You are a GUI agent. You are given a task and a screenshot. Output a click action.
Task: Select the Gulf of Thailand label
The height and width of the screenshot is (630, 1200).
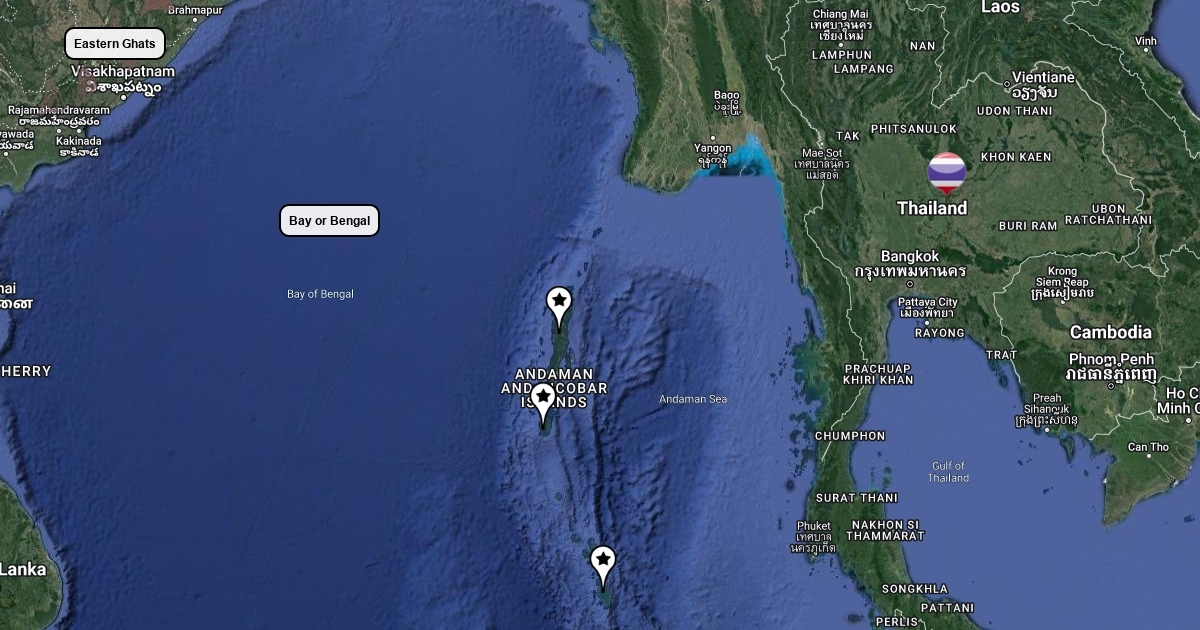[x=948, y=472]
